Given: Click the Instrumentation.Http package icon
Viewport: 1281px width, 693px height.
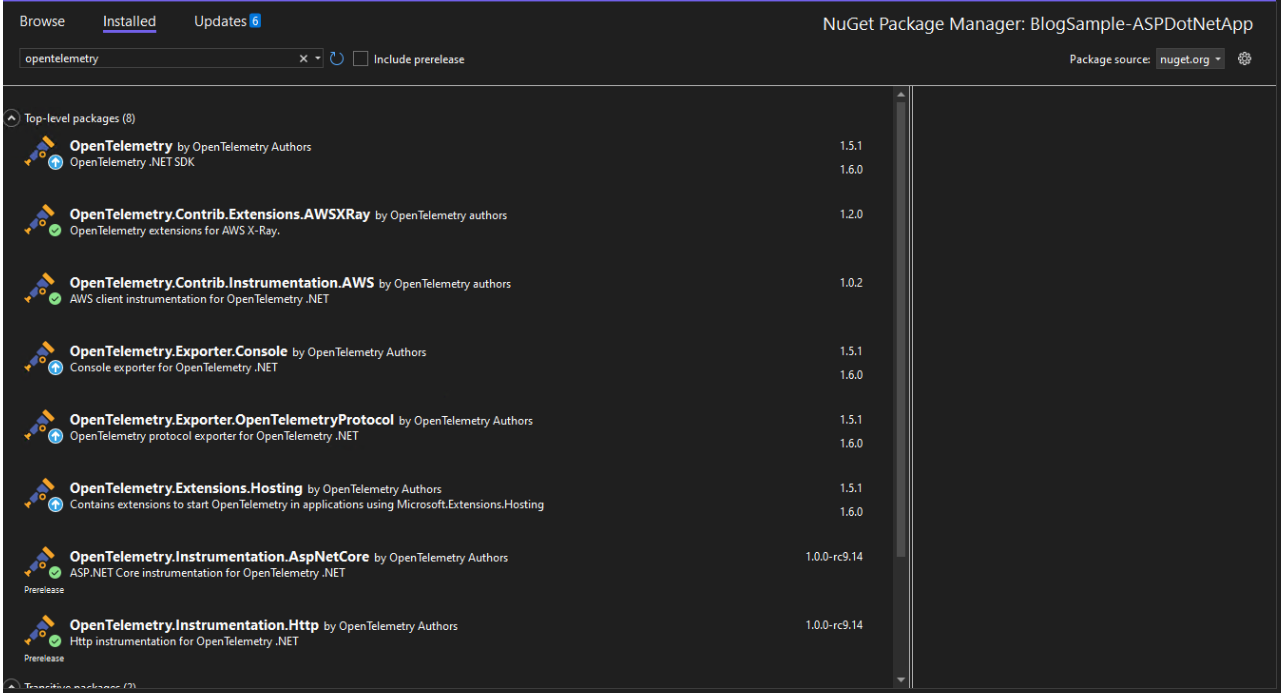Looking at the screenshot, I should point(40,631).
